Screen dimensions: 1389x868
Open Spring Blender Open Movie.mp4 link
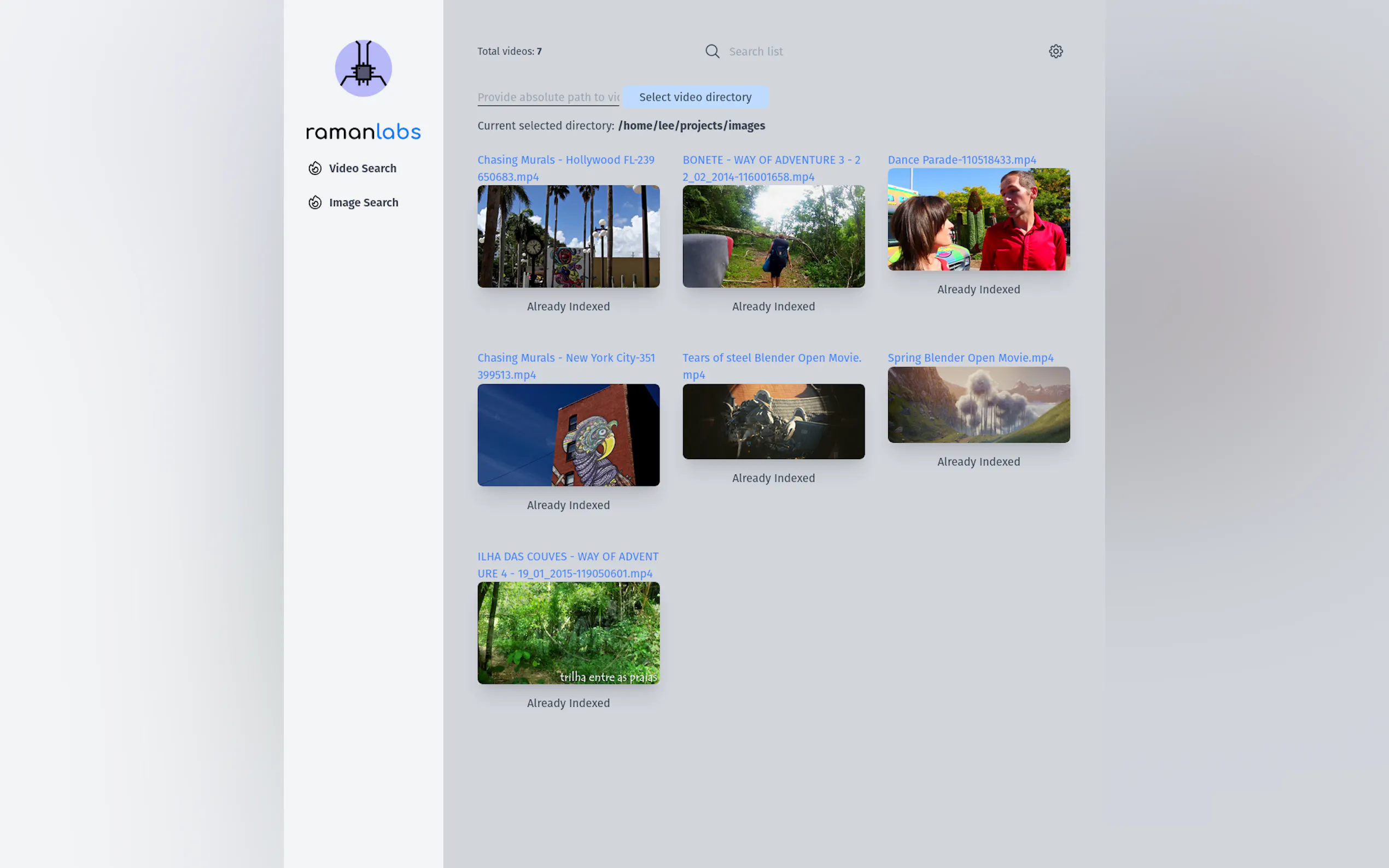[971, 358]
